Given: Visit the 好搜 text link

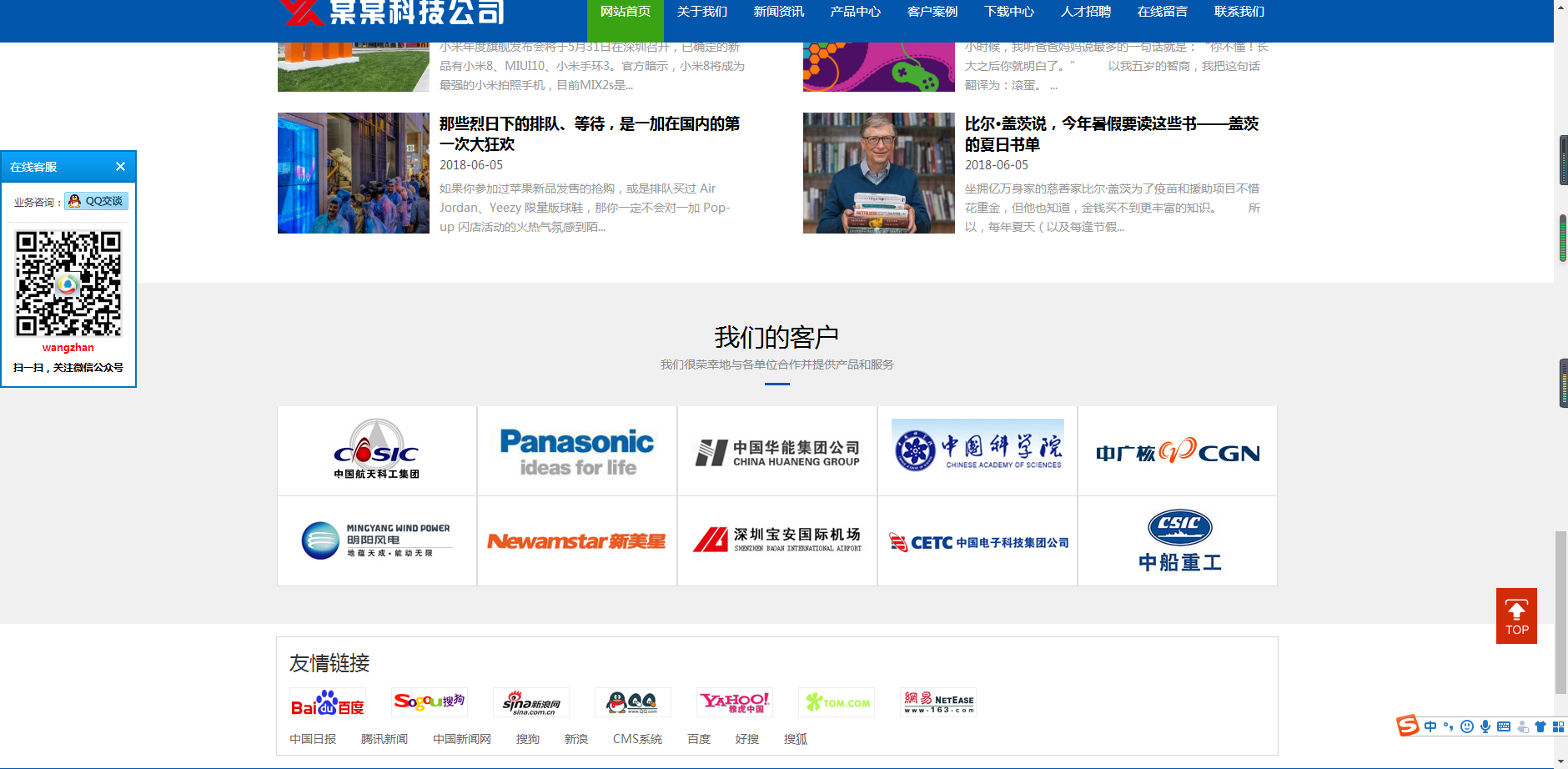Looking at the screenshot, I should coord(747,739).
